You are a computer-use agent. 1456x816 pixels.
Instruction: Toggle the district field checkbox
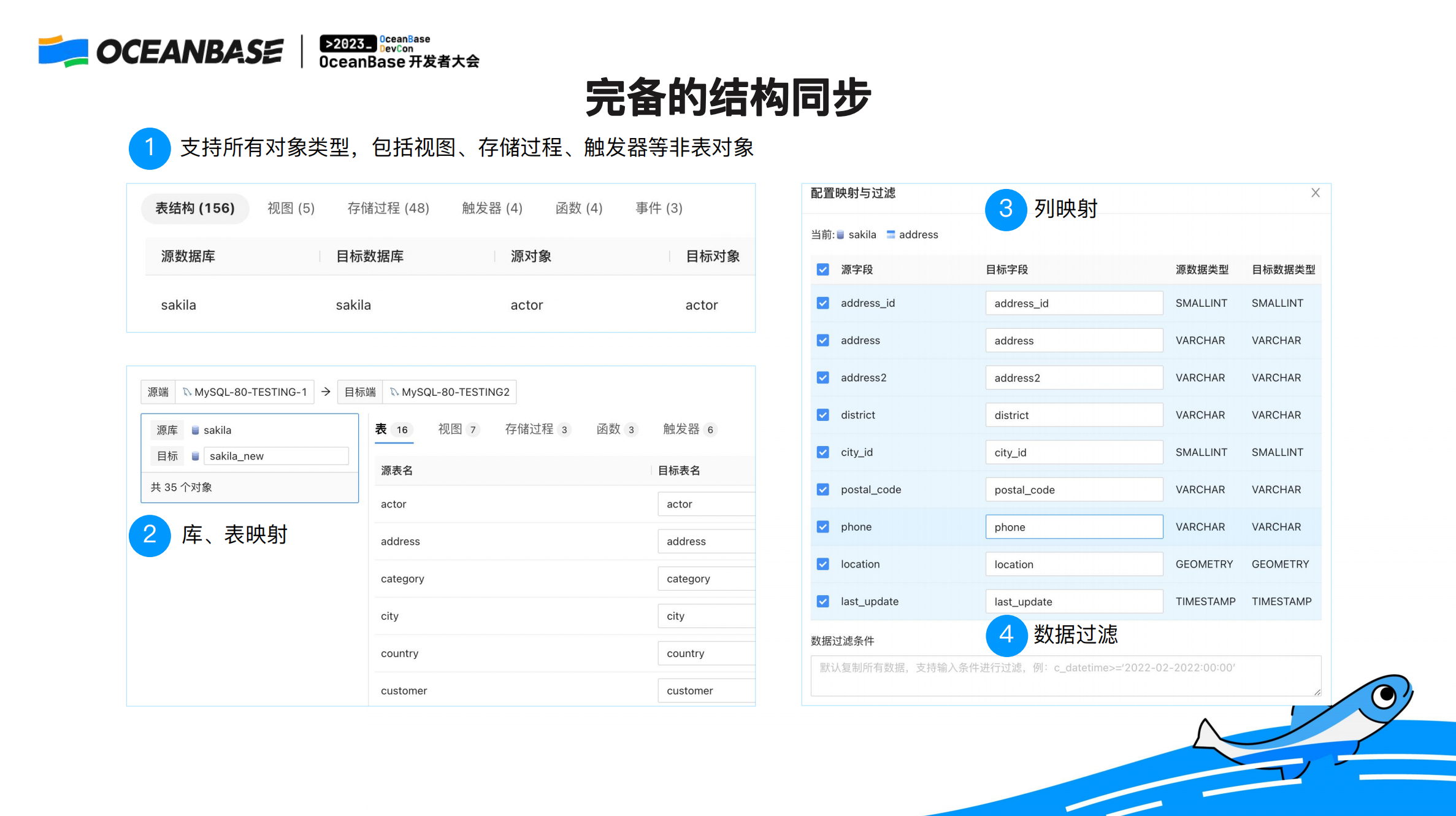click(822, 414)
